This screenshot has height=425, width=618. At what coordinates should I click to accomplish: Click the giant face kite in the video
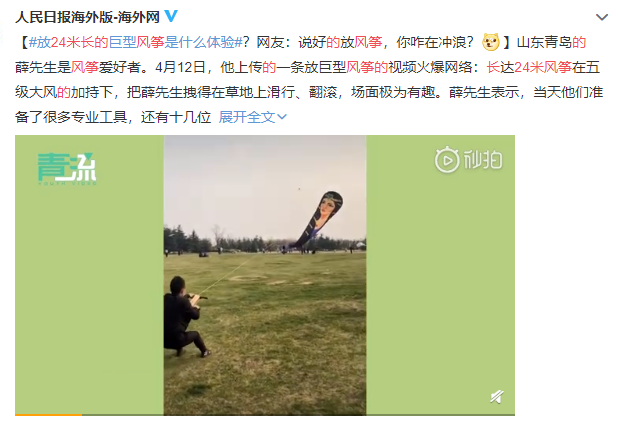[320, 218]
